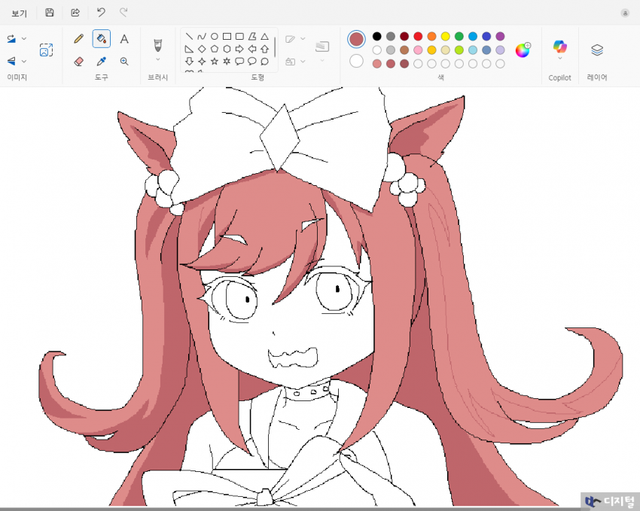The image size is (640, 511).
Task: Select Color 1 primary swatch
Action: click(x=356, y=39)
